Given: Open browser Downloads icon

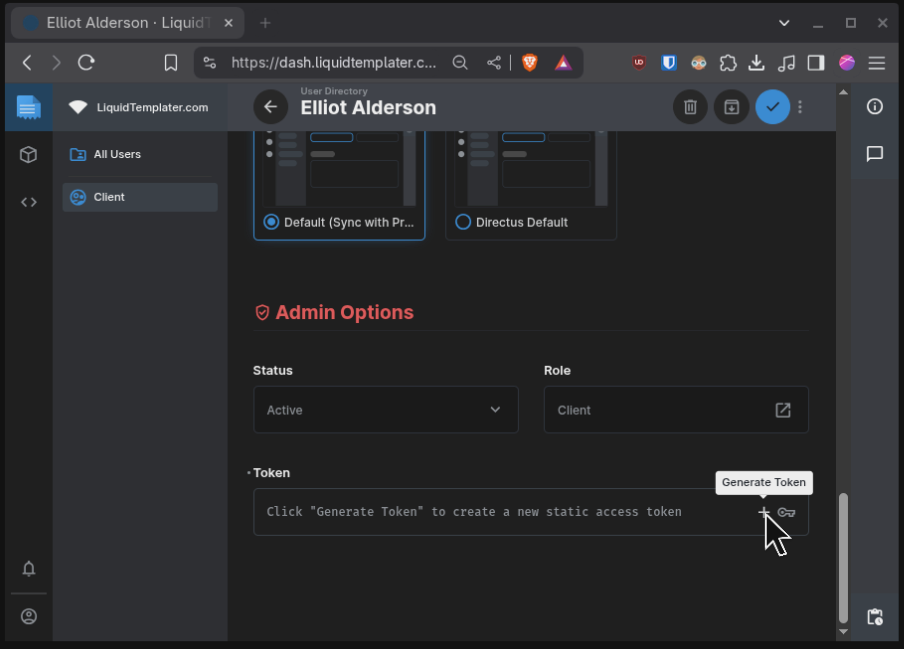Looking at the screenshot, I should click(x=756, y=62).
